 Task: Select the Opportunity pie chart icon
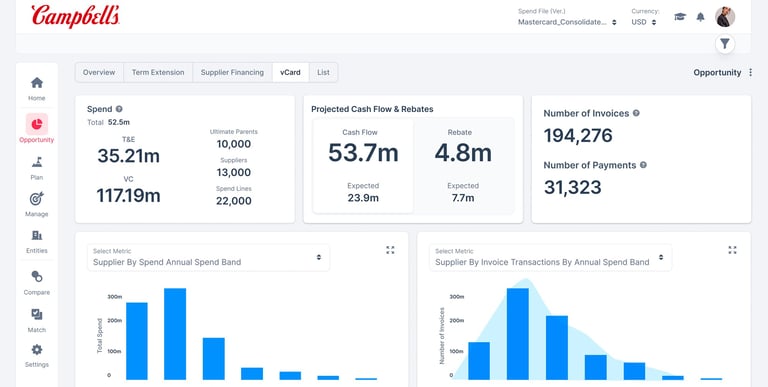pyautogui.click(x=37, y=124)
